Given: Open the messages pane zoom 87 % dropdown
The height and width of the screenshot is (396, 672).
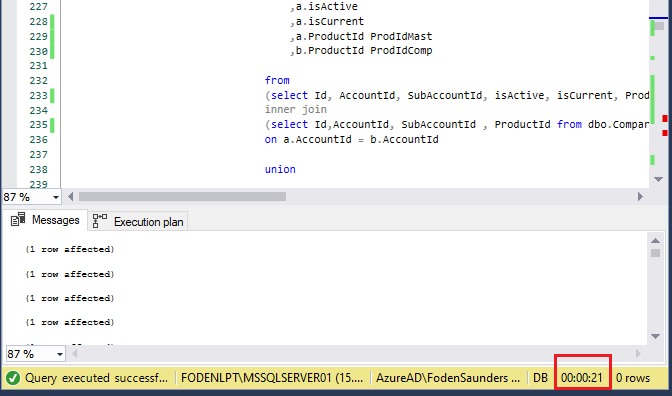Looking at the screenshot, I should (x=36, y=354).
